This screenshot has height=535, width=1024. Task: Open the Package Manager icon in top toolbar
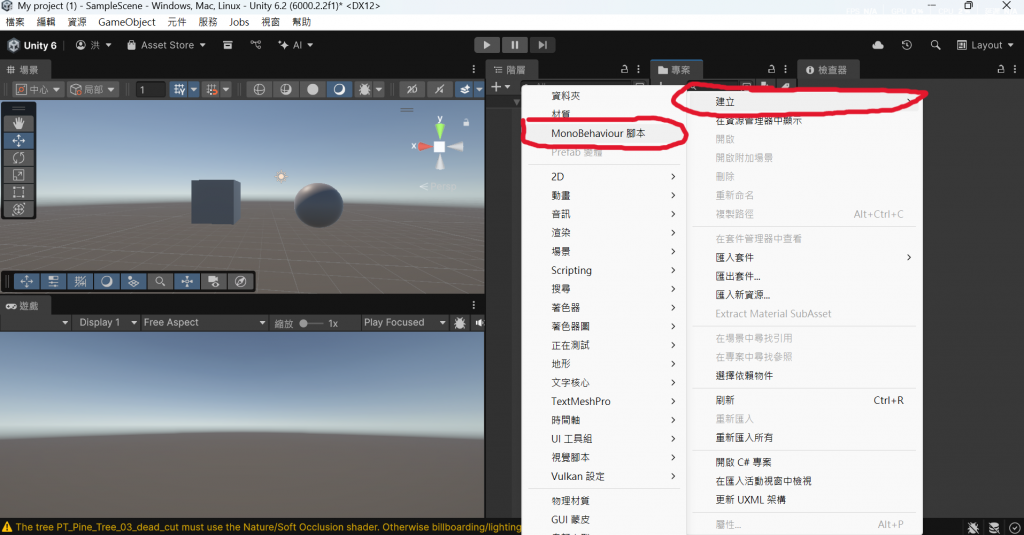pyautogui.click(x=227, y=45)
